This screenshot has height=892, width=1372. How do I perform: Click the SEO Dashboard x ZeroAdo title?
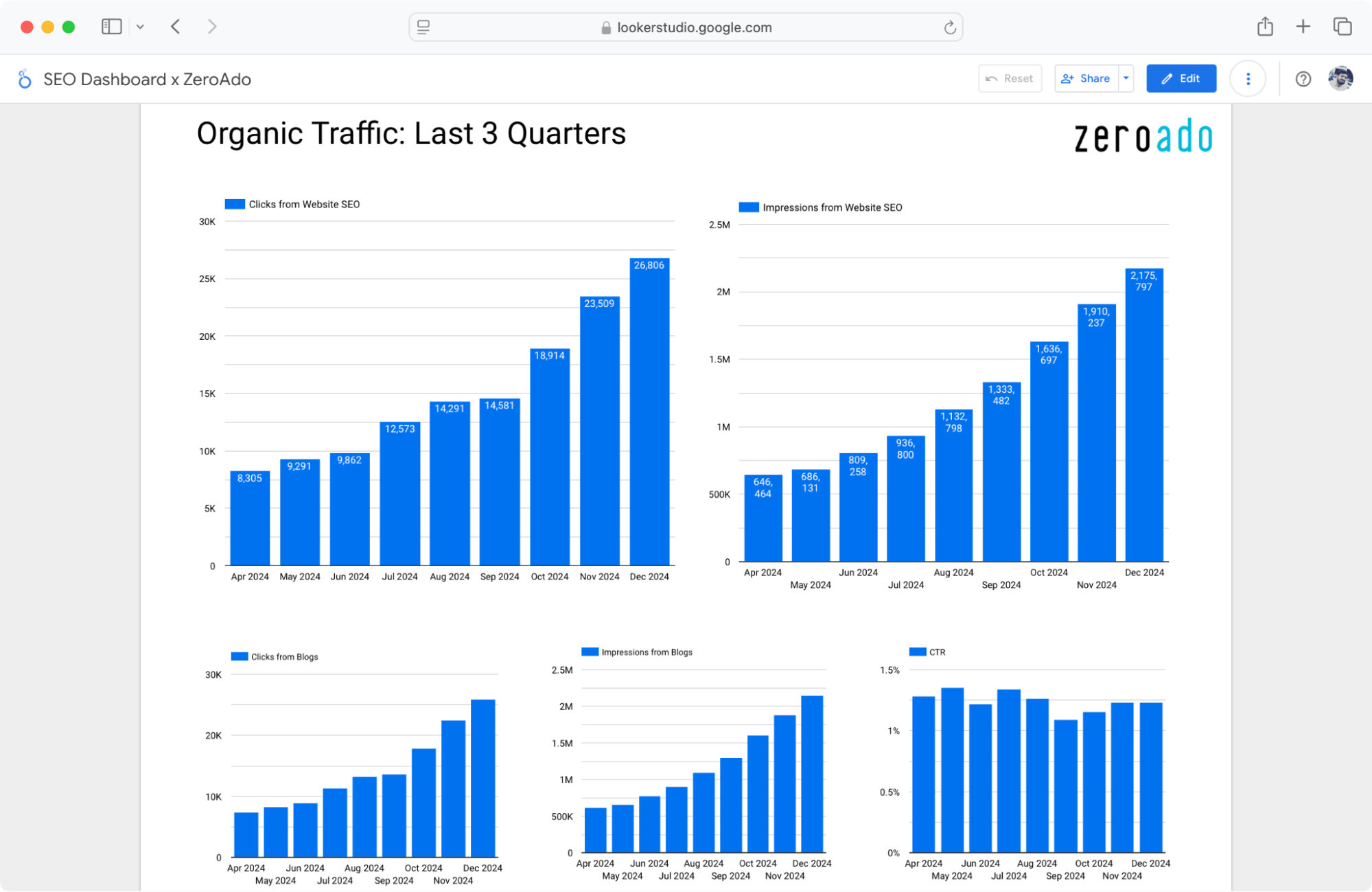point(148,79)
